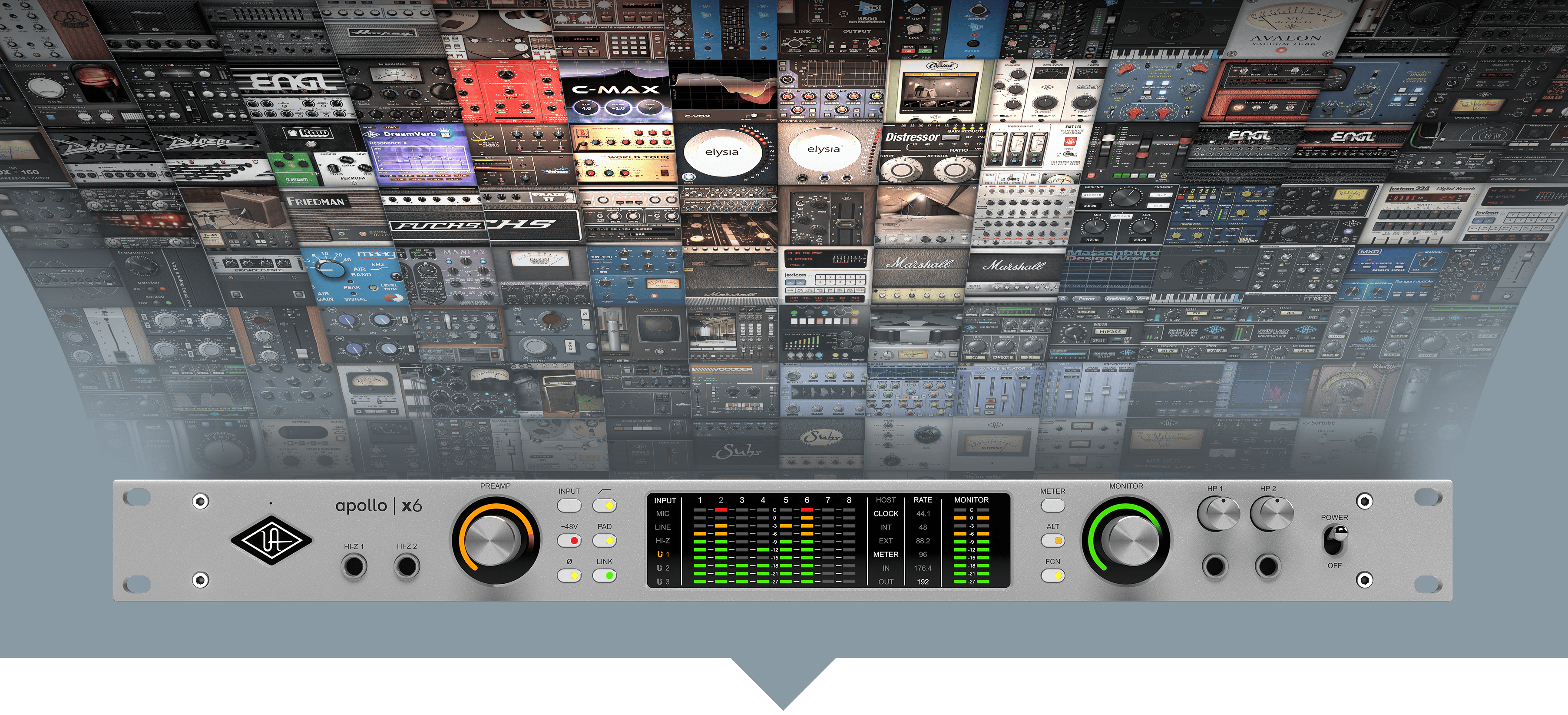Screen dimensions: 1568x715
Task: Toggle the PAD attenuation button
Action: click(605, 539)
